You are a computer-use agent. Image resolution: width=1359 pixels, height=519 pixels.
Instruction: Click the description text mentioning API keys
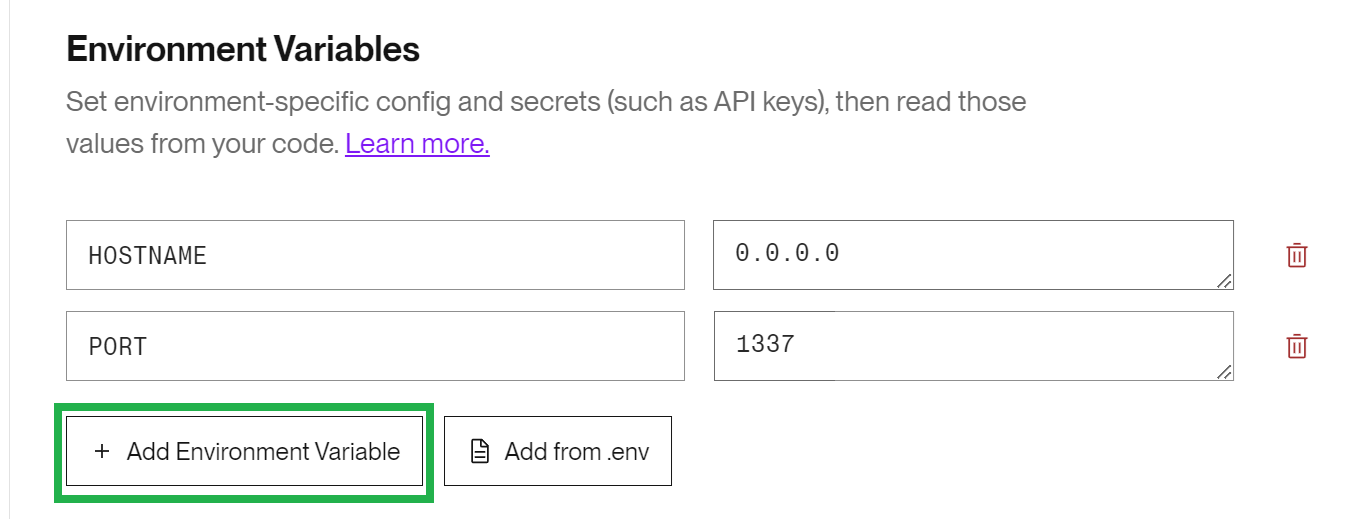546,102
